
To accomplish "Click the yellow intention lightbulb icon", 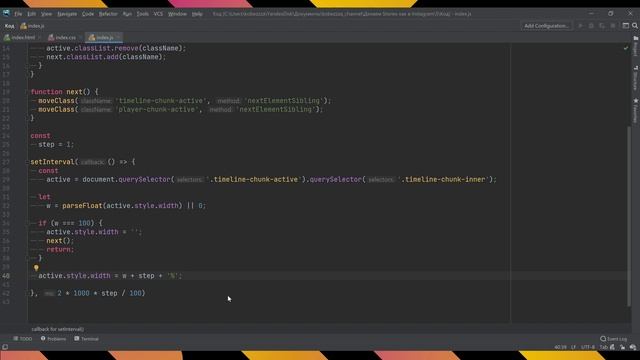I will click(36, 268).
